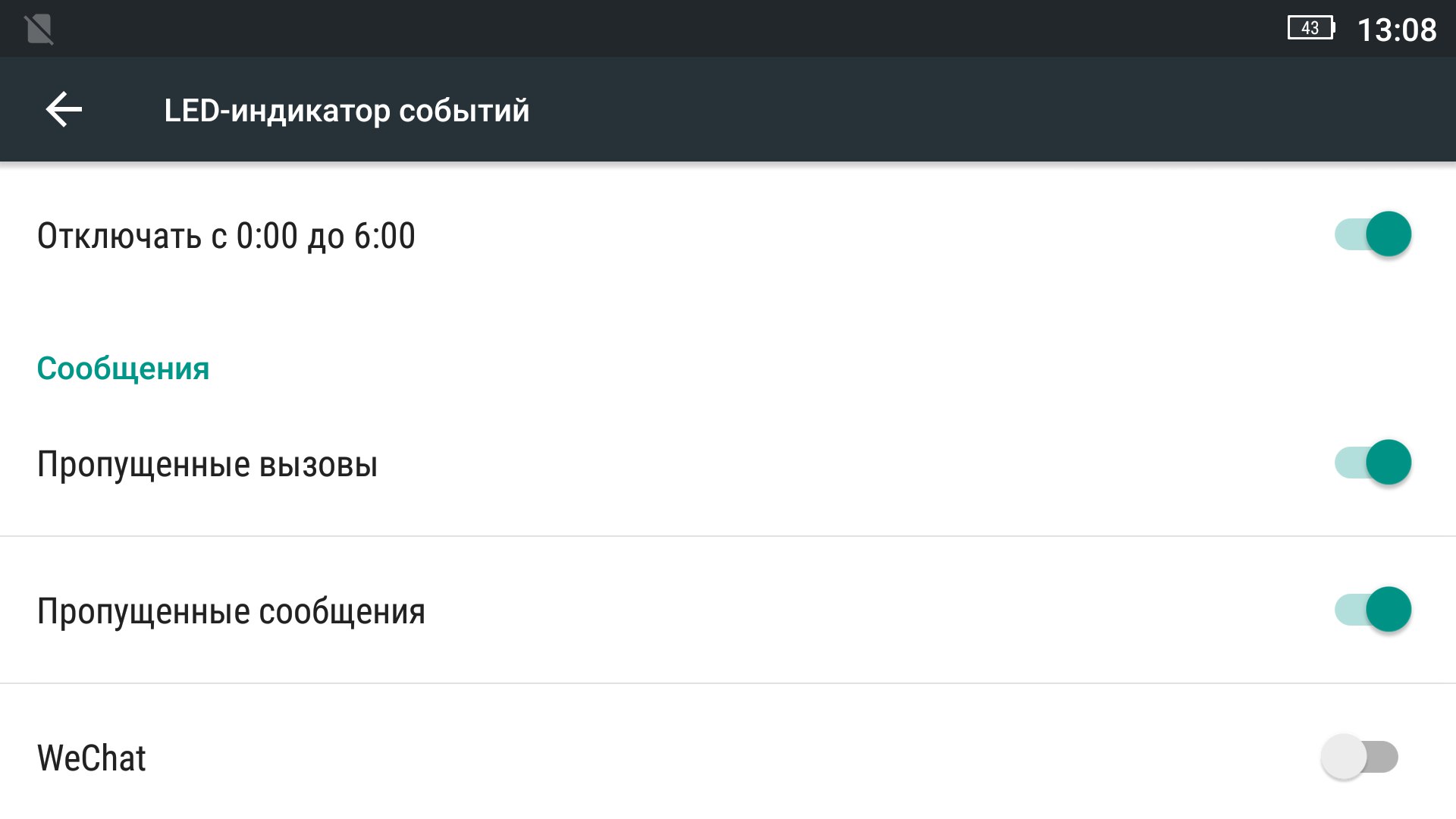The height and width of the screenshot is (819, 1456).
Task: Toggle the Пропущенные сообщения switch
Action: click(x=1373, y=609)
